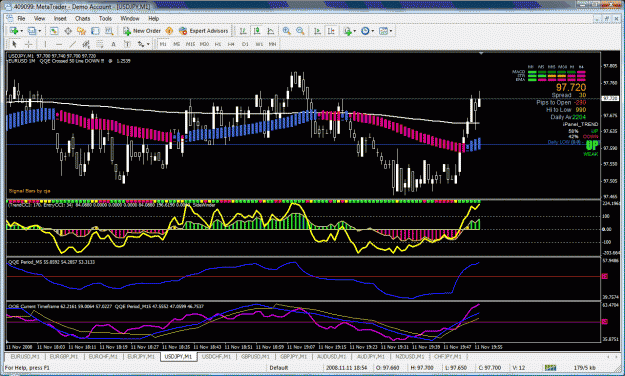The image size is (625, 376).
Task: Open the Tools menu
Action: [105, 18]
